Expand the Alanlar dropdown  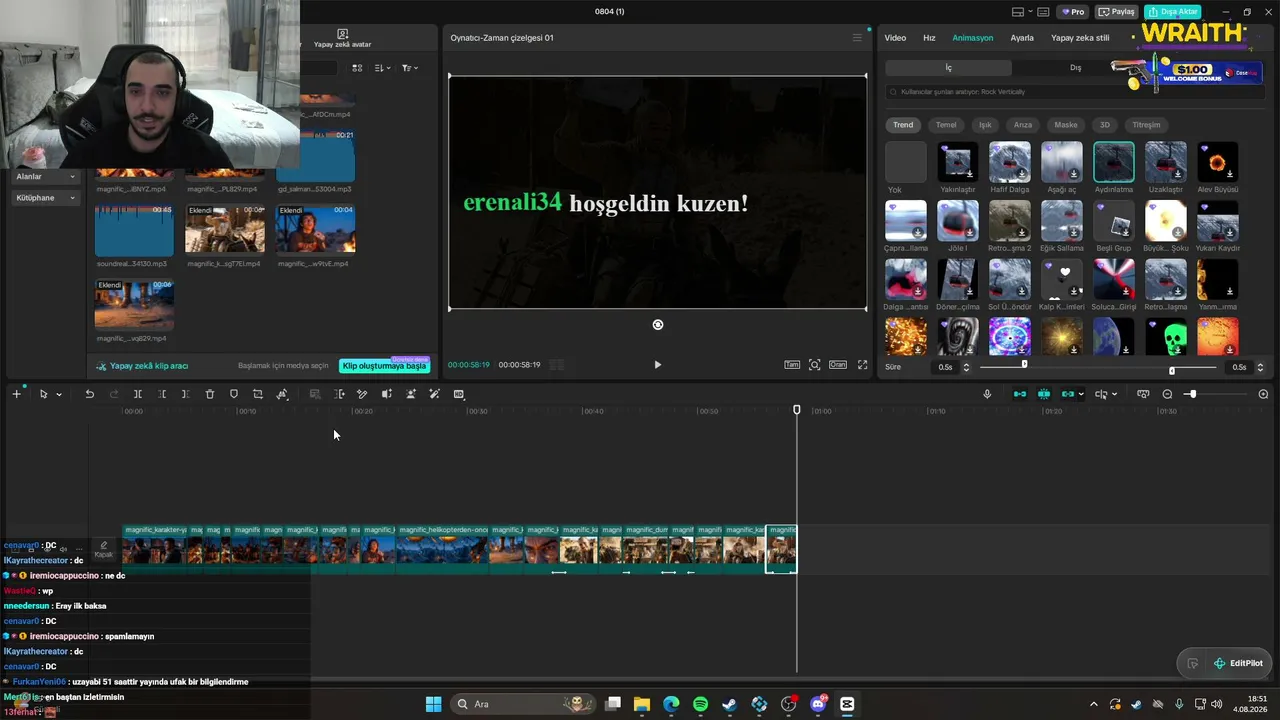point(45,177)
